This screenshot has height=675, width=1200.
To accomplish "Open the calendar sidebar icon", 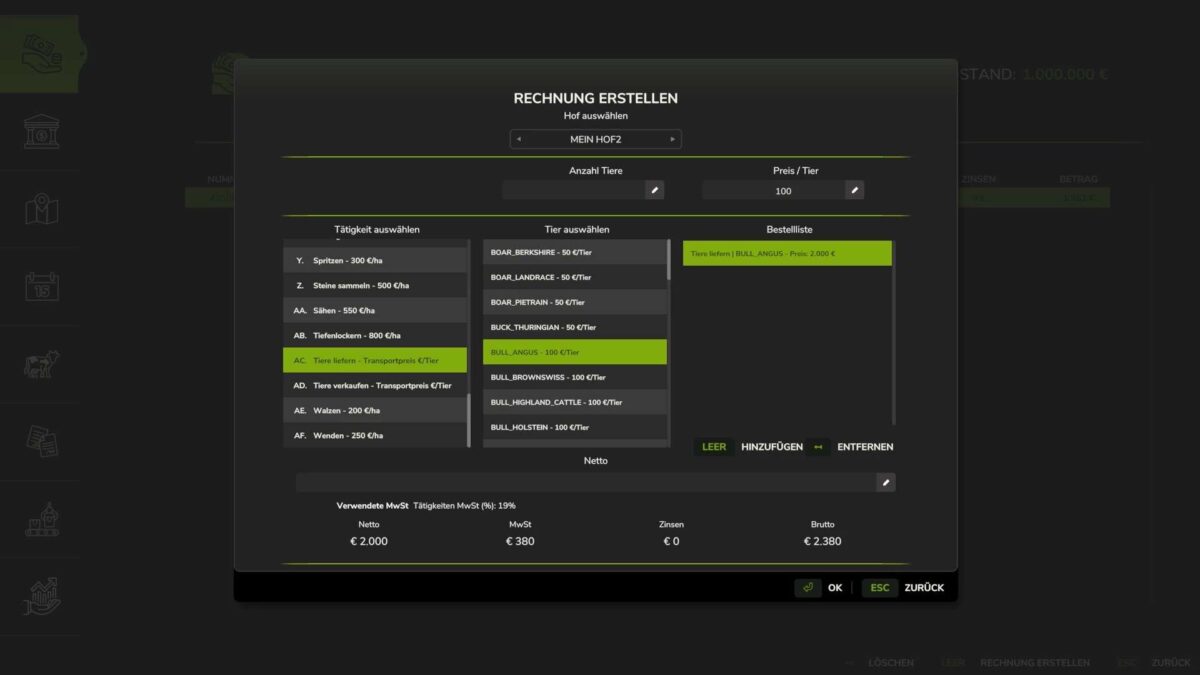I will (x=42, y=286).
